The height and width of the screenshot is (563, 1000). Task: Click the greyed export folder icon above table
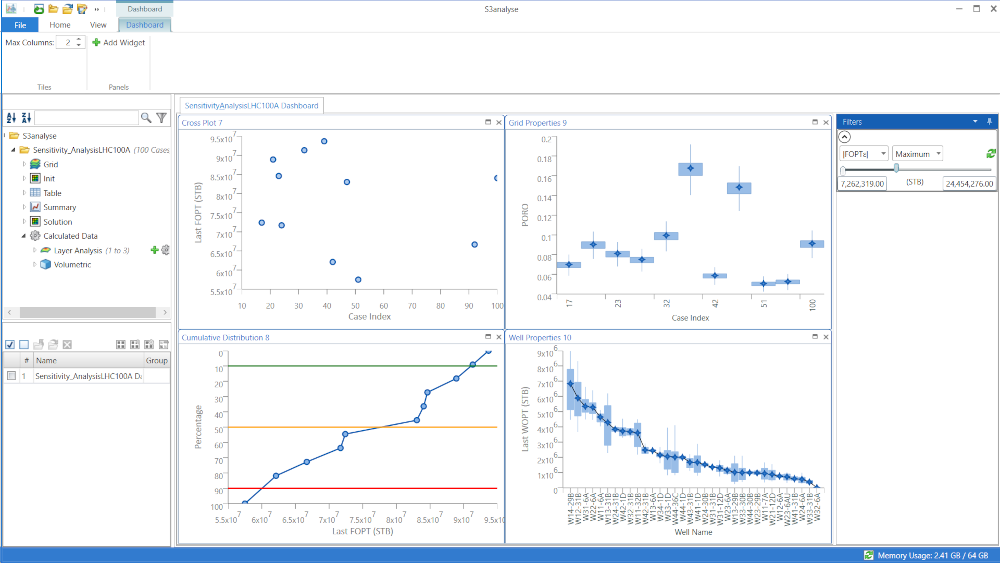tap(39, 345)
